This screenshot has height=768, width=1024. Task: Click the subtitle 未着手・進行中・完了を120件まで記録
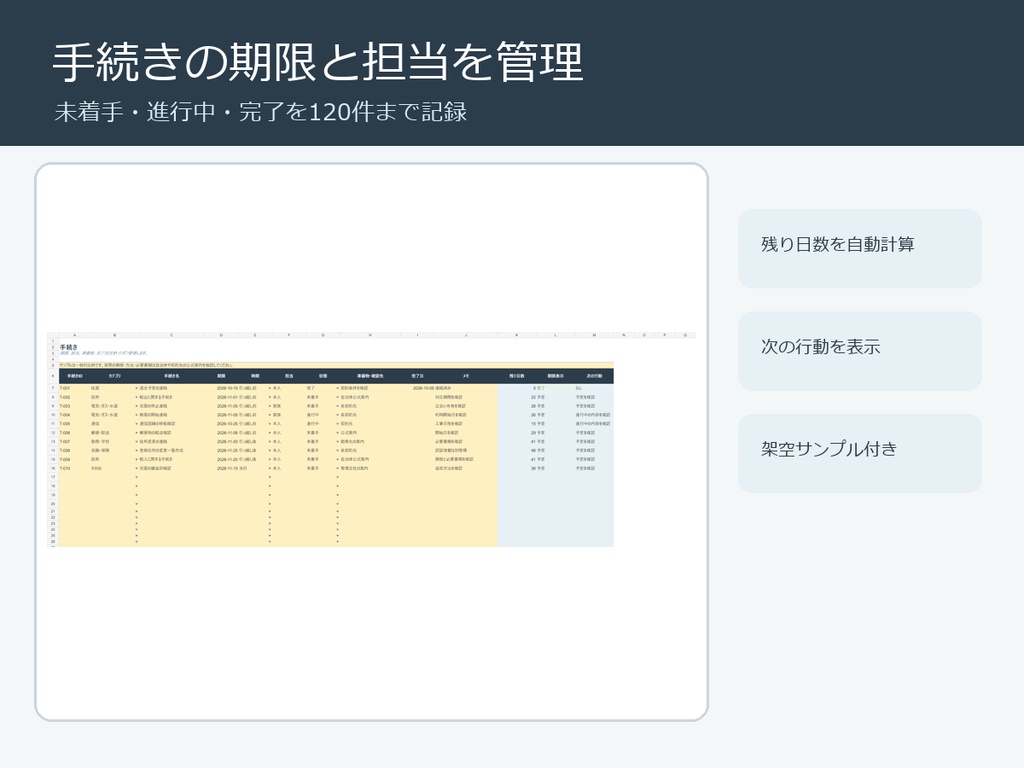pyautogui.click(x=261, y=112)
